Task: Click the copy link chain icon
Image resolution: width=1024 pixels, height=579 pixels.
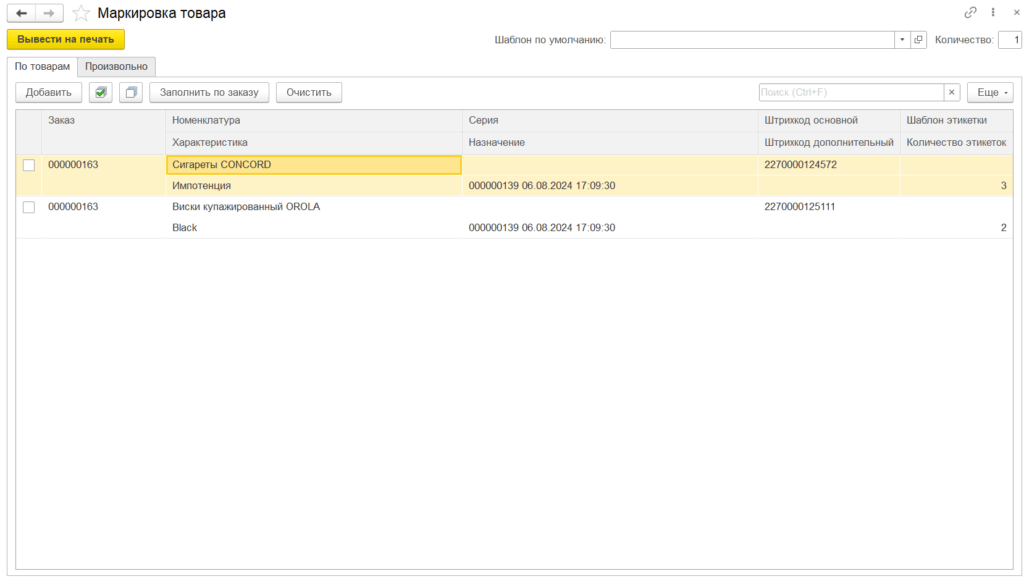Action: tap(969, 13)
